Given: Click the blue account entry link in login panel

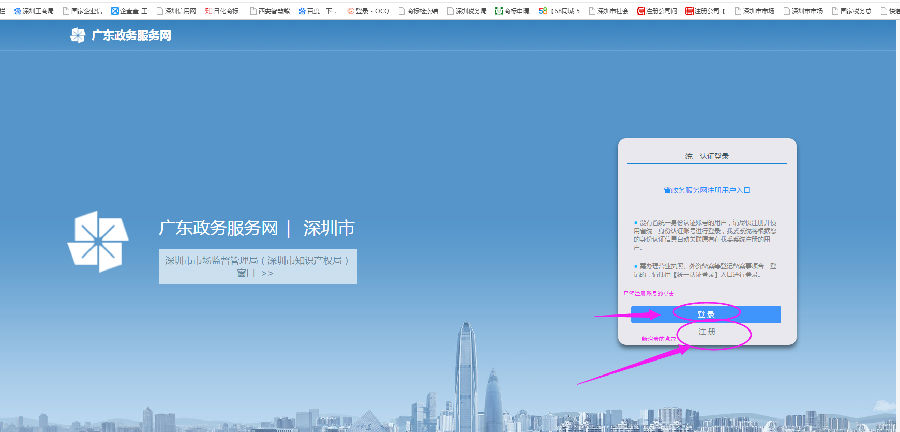Looking at the screenshot, I should (x=706, y=189).
